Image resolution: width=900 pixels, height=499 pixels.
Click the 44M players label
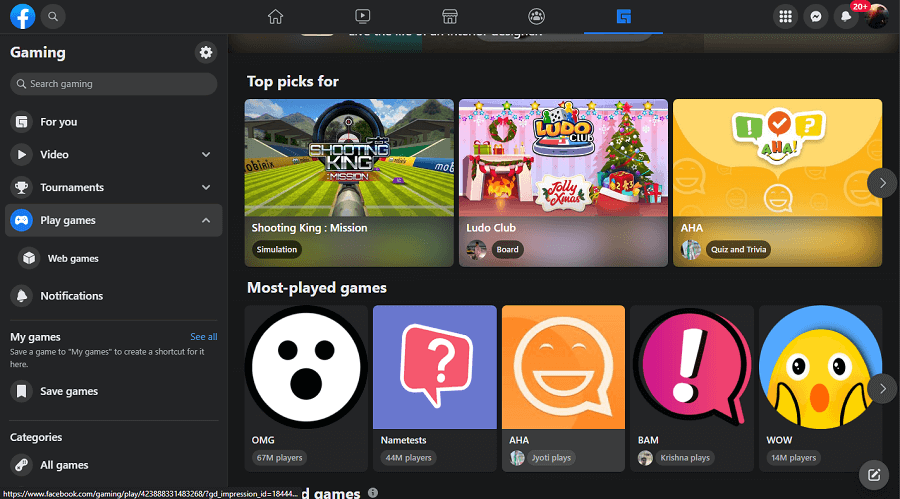tap(408, 458)
